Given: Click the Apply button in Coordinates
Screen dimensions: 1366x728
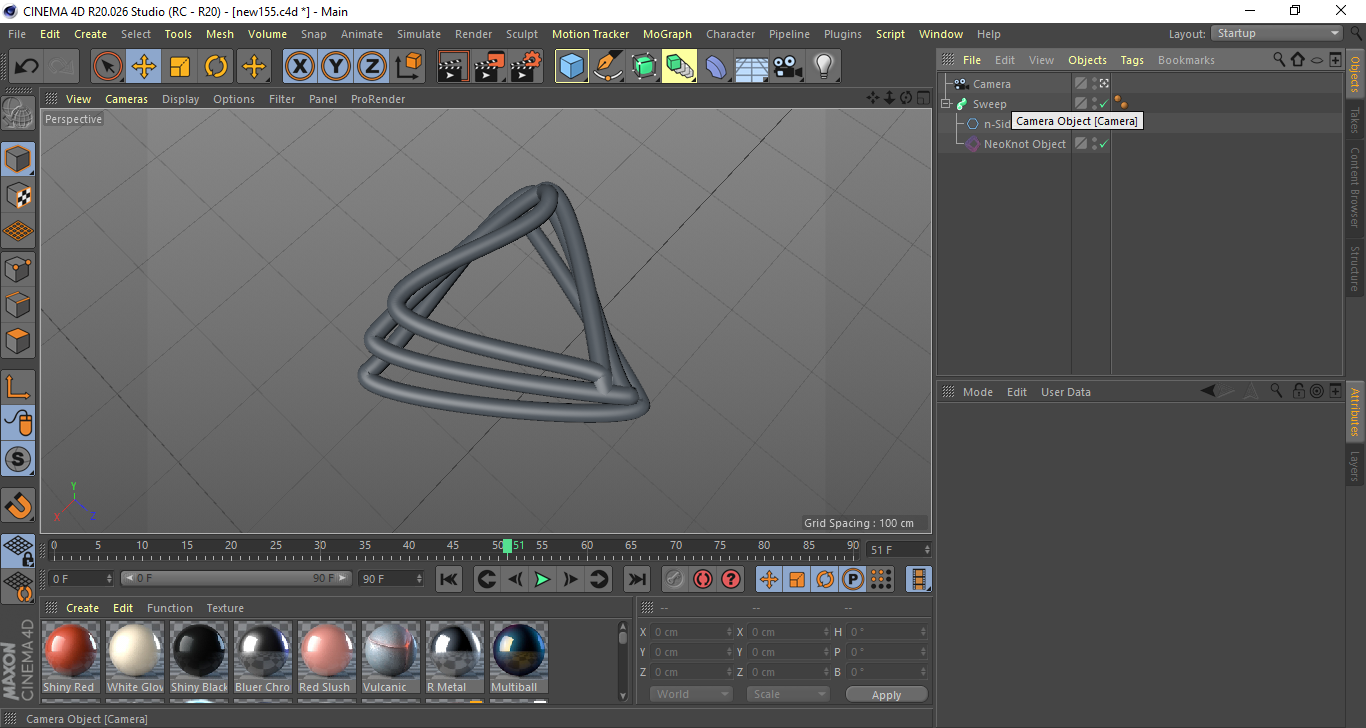Looking at the screenshot, I should pyautogui.click(x=886, y=694).
